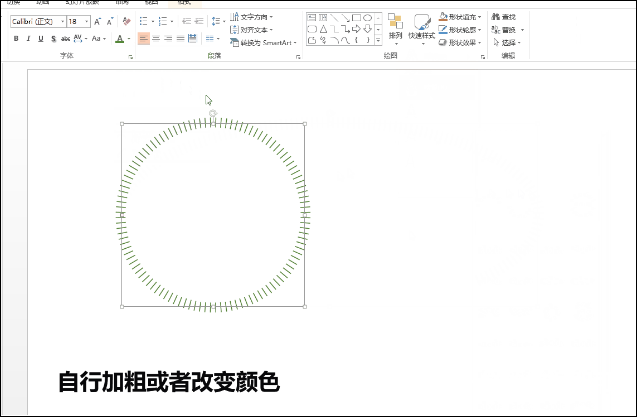Pick the Left Brace shape

[356, 40]
